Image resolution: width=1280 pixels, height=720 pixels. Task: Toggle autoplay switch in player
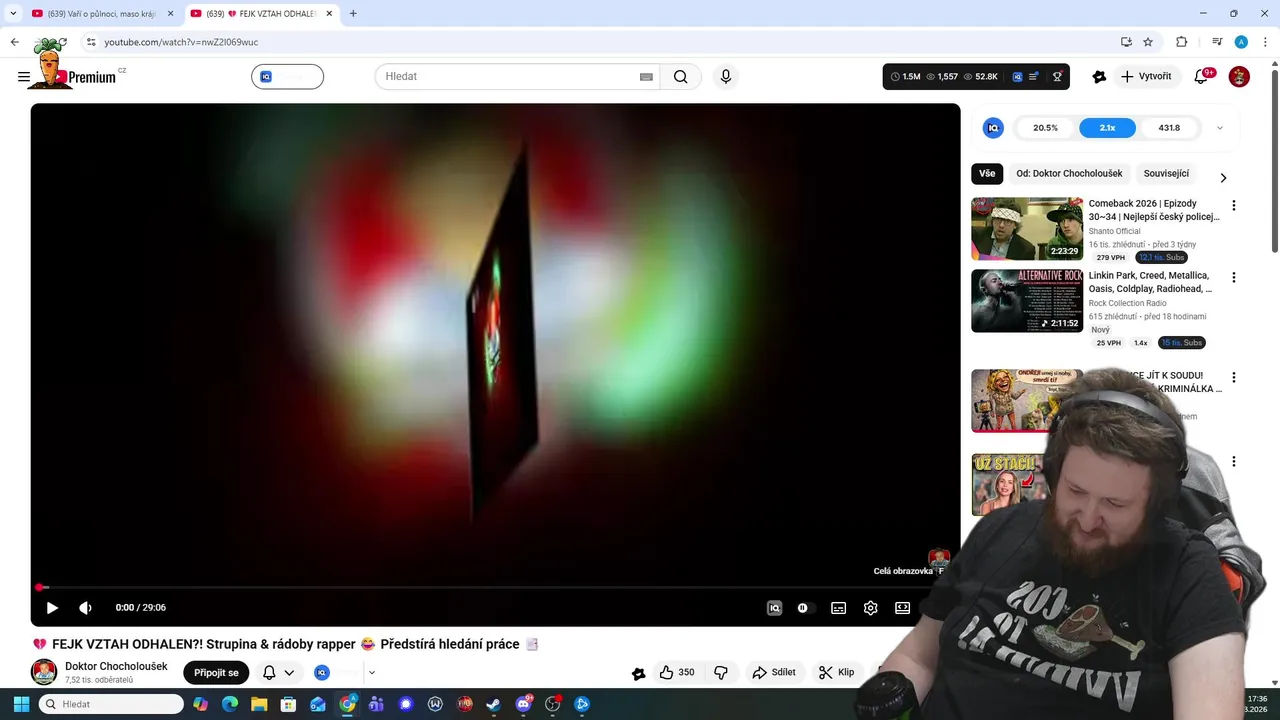(x=805, y=608)
